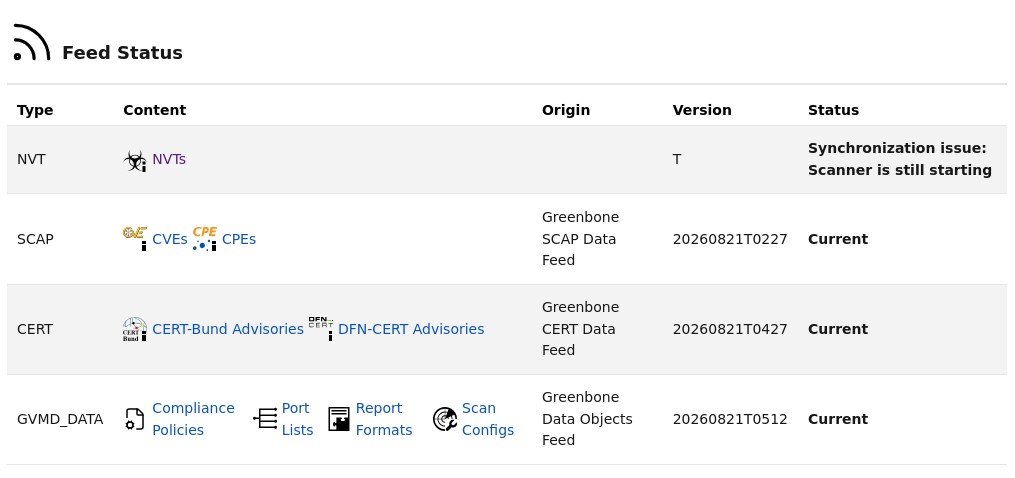This screenshot has width=1015, height=478.
Task: Open the CVEs link
Action: click(x=170, y=239)
